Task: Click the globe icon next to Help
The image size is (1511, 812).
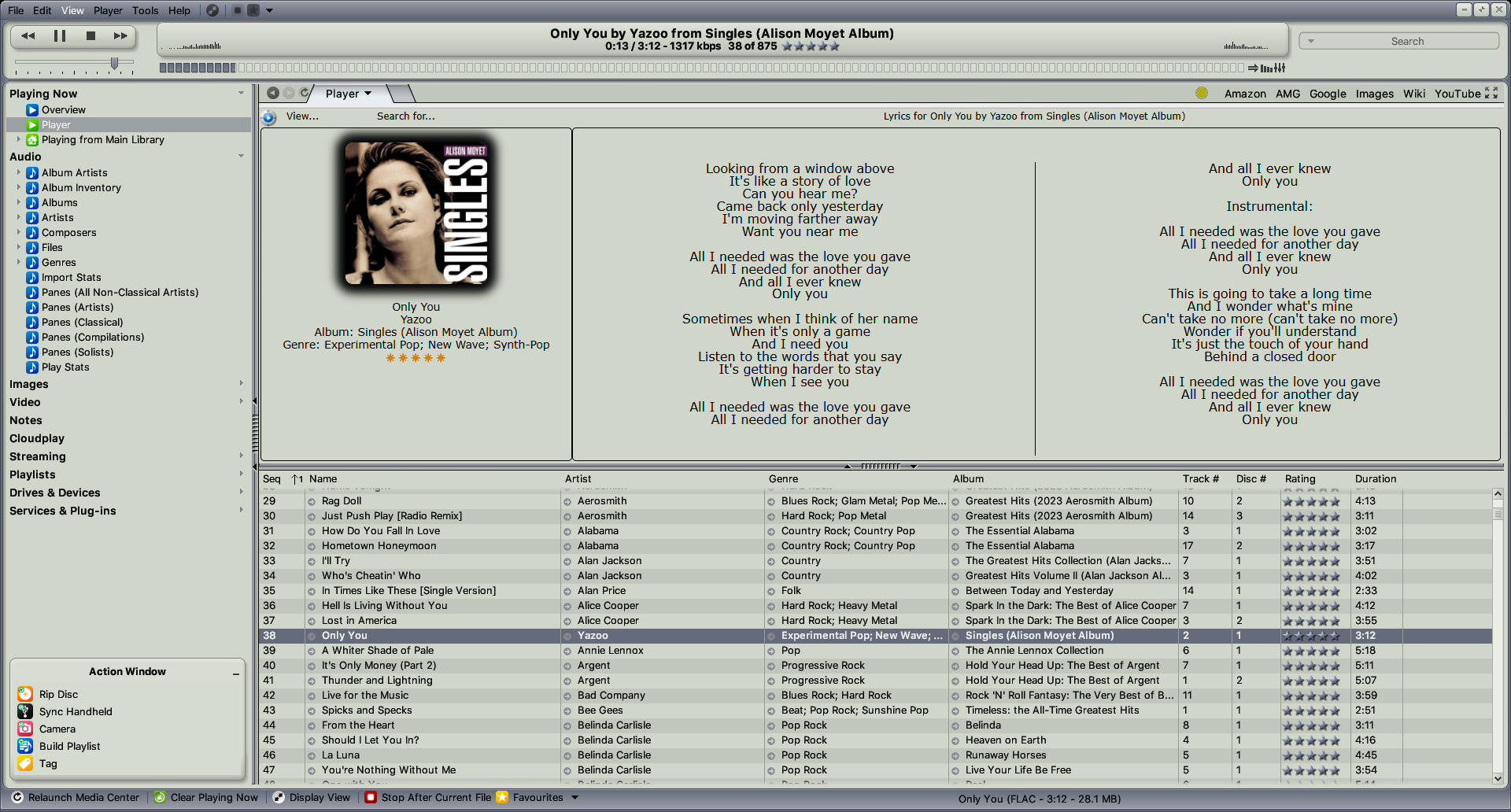Action: [212, 10]
